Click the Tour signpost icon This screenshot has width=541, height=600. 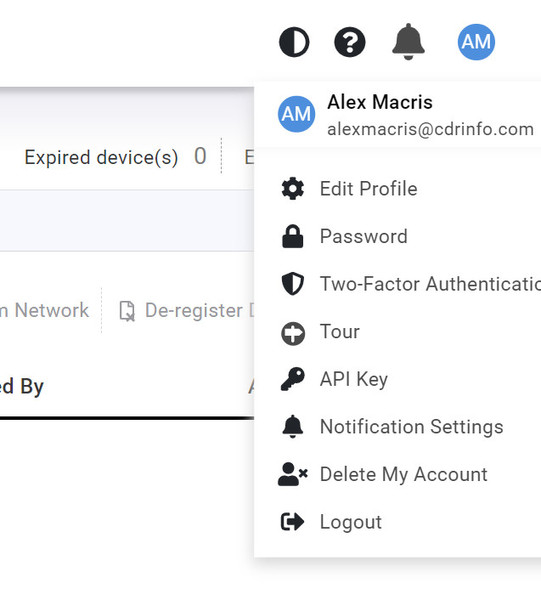click(x=293, y=334)
